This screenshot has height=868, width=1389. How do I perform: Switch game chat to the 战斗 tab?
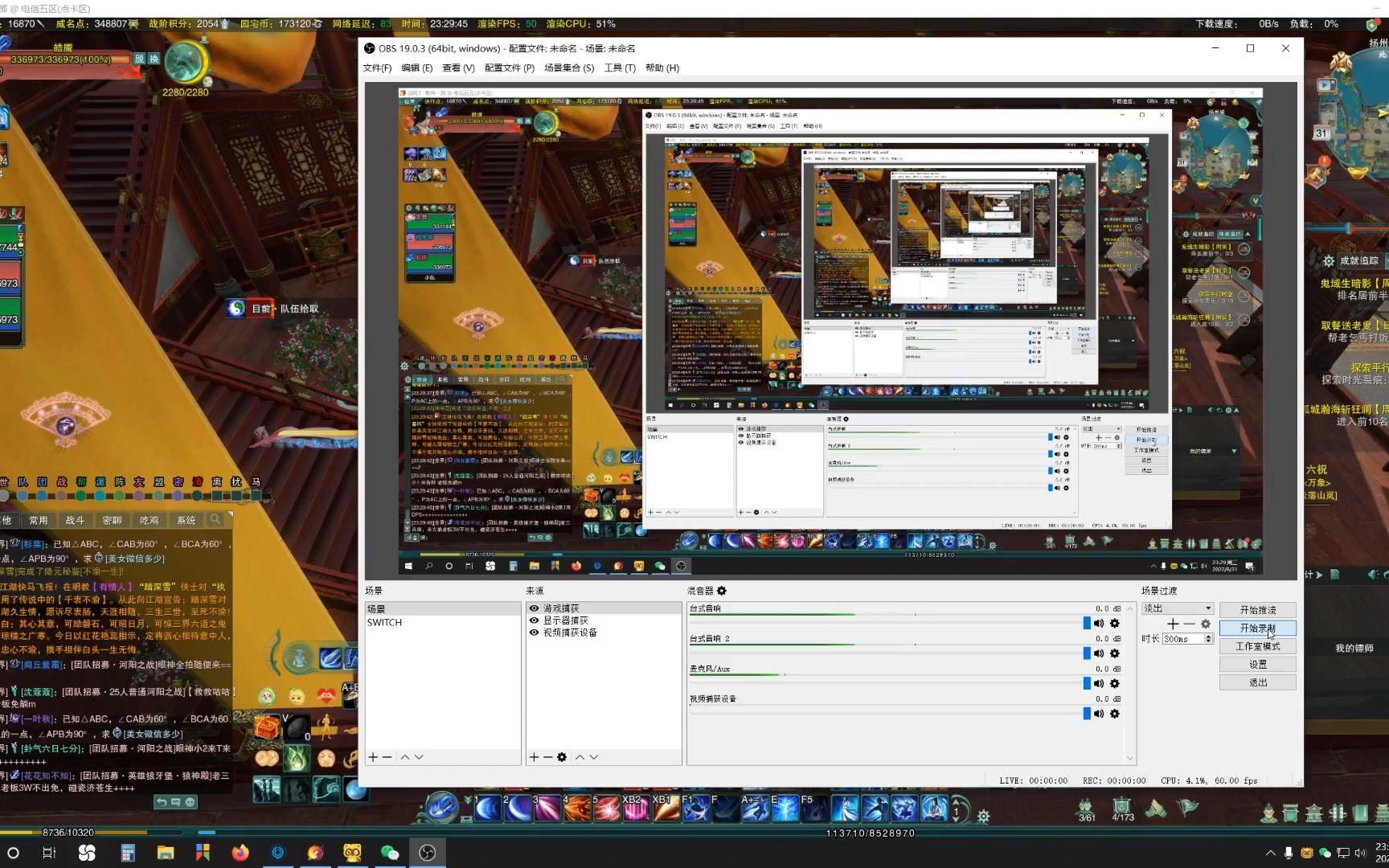(x=75, y=520)
